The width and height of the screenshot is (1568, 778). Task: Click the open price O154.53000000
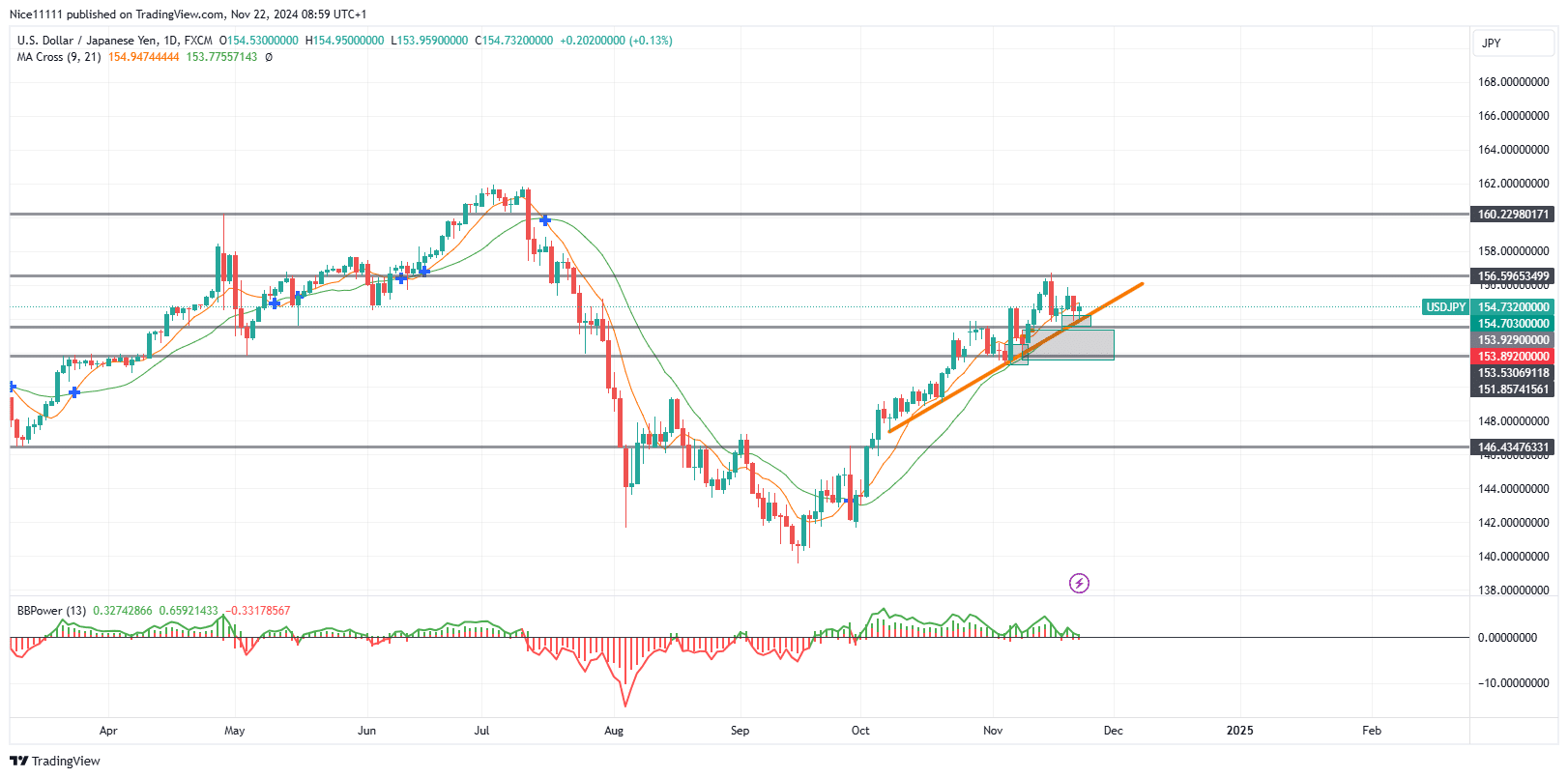coord(258,41)
